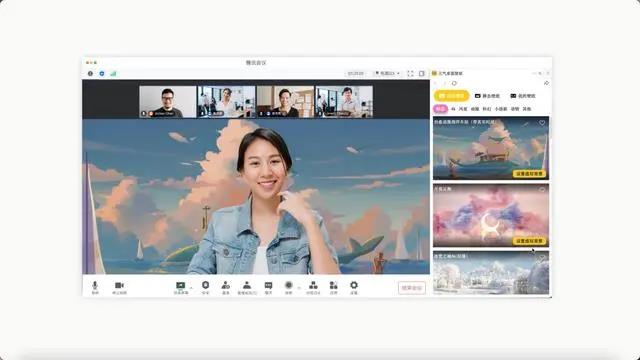Expand the arrow next to record button

point(299,288)
